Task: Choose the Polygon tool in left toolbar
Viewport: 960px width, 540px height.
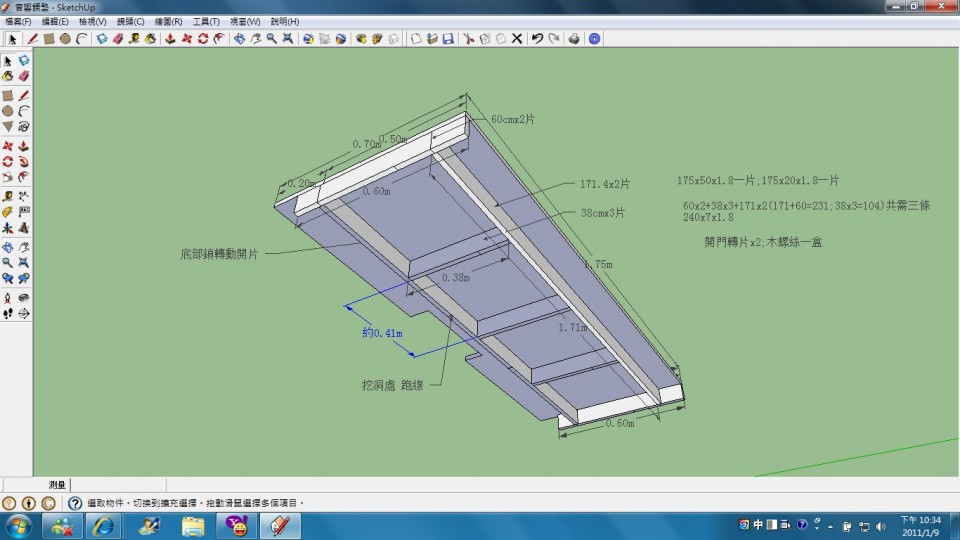Action: [8, 127]
